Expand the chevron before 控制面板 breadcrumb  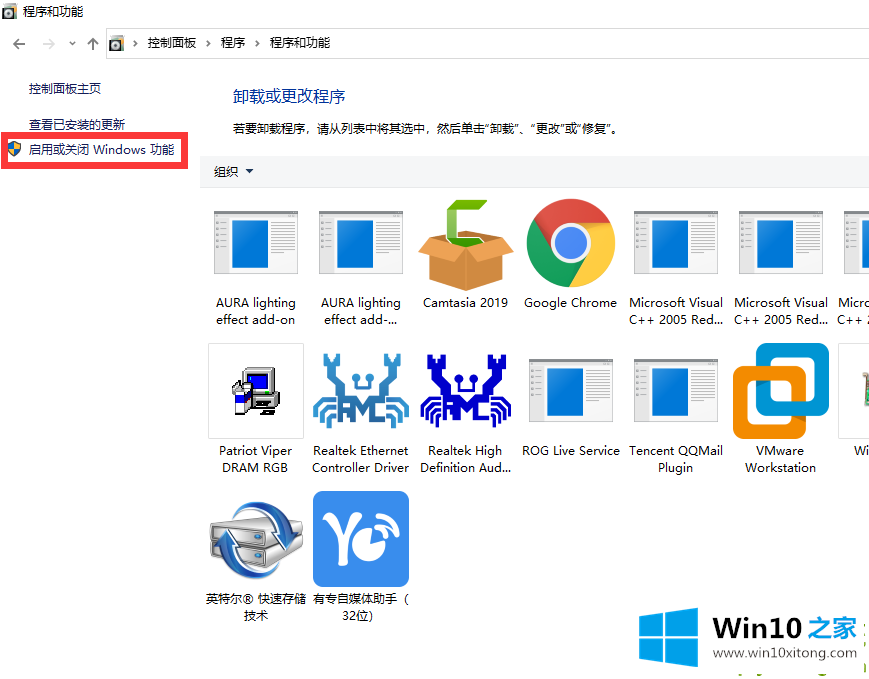[x=135, y=43]
